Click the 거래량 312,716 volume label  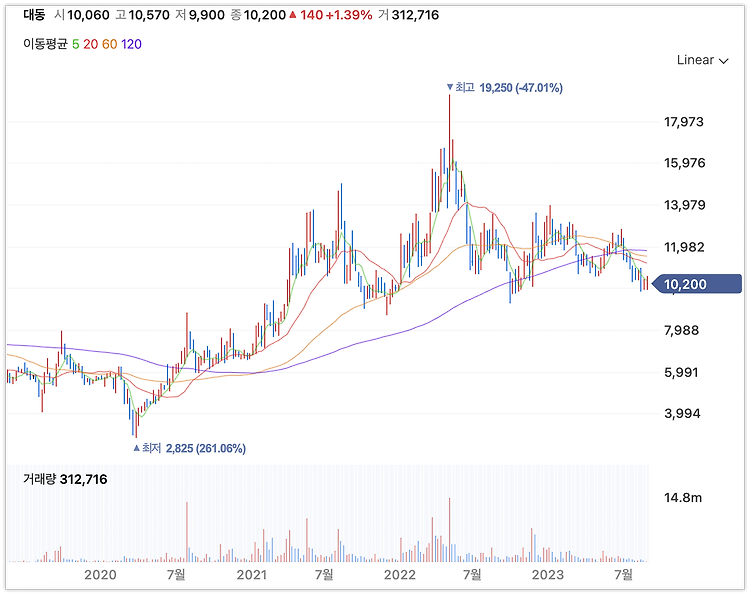point(65,479)
